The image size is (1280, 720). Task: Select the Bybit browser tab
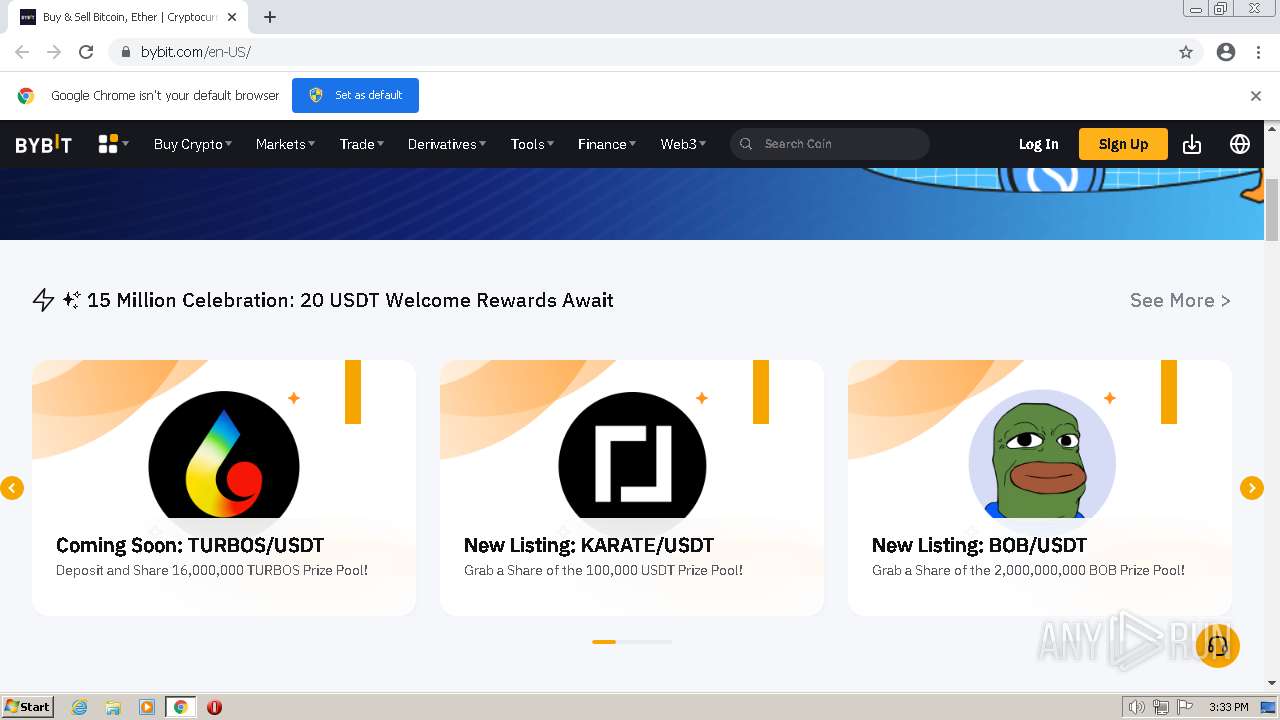(130, 17)
